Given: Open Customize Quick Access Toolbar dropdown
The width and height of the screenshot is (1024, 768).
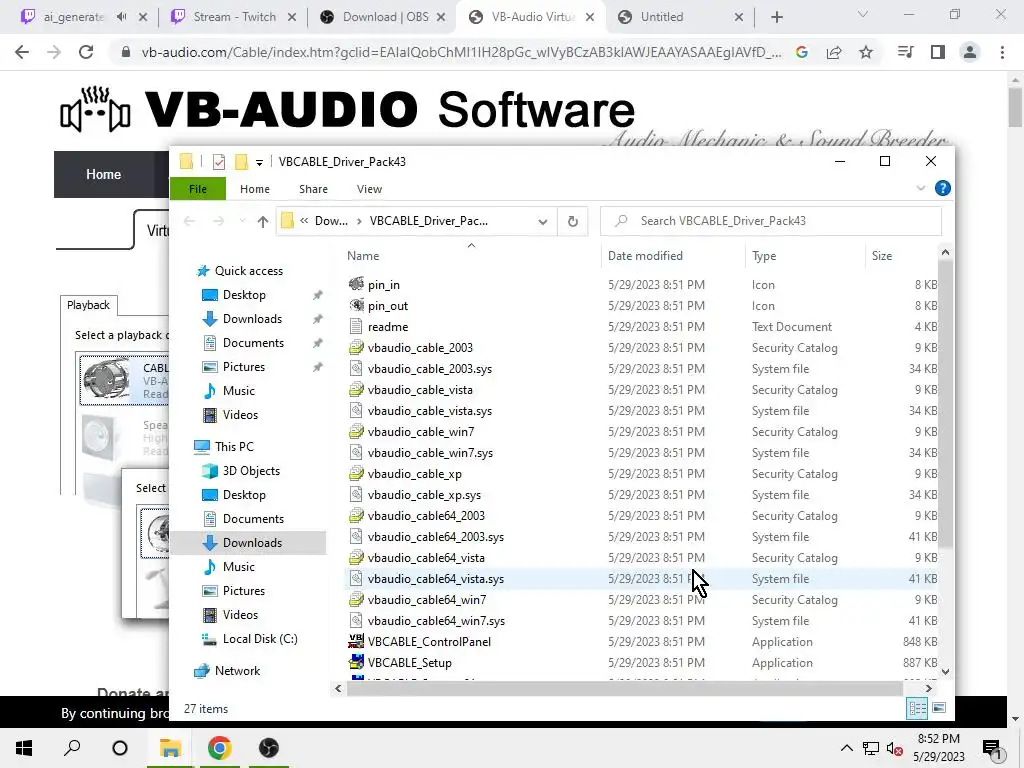Looking at the screenshot, I should pos(259,162).
